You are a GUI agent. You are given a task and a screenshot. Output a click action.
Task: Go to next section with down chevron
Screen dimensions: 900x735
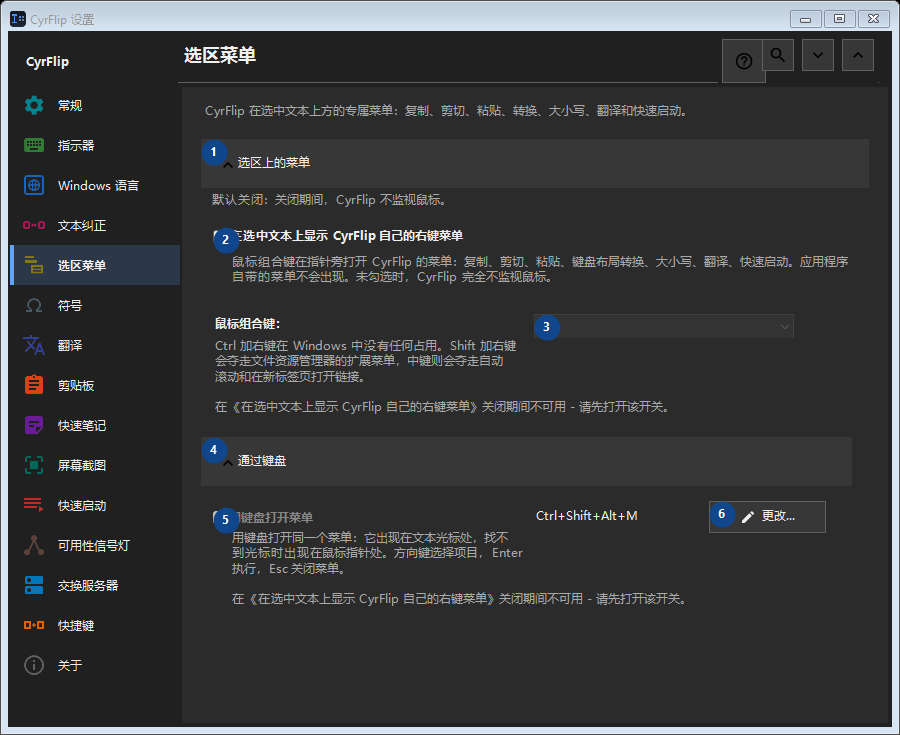pos(818,55)
